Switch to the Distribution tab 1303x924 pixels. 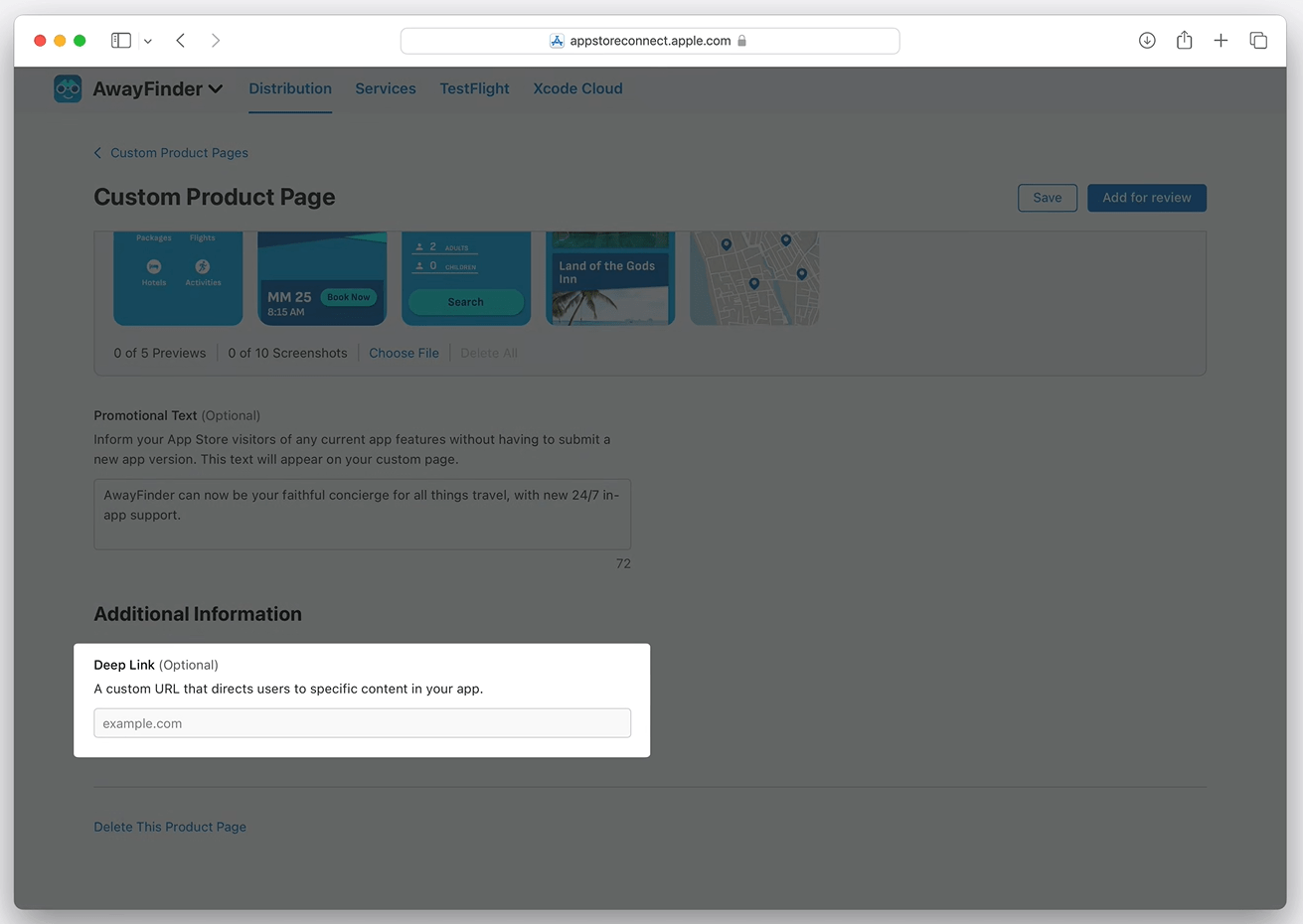[x=290, y=88]
